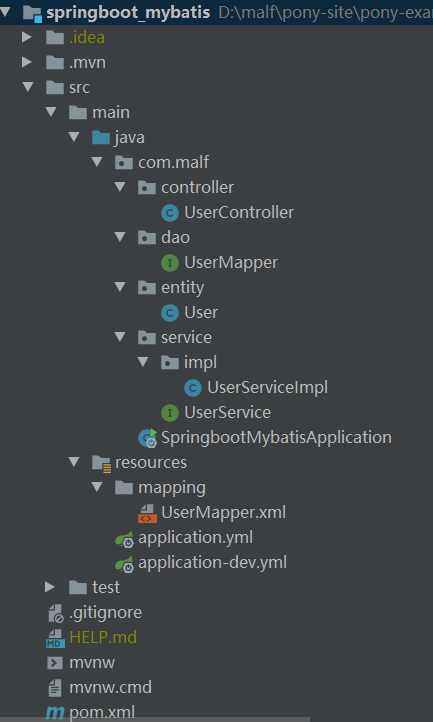Screen dimensions: 433x722
Task: Click the pom.xml Maven icon
Action: pyautogui.click(x=55, y=713)
